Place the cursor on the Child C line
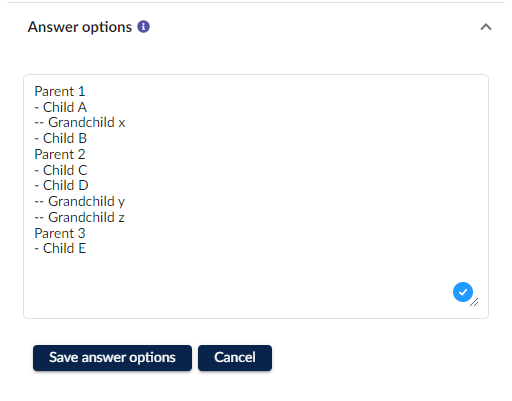Screen dimensions: 512x401 (x=61, y=170)
